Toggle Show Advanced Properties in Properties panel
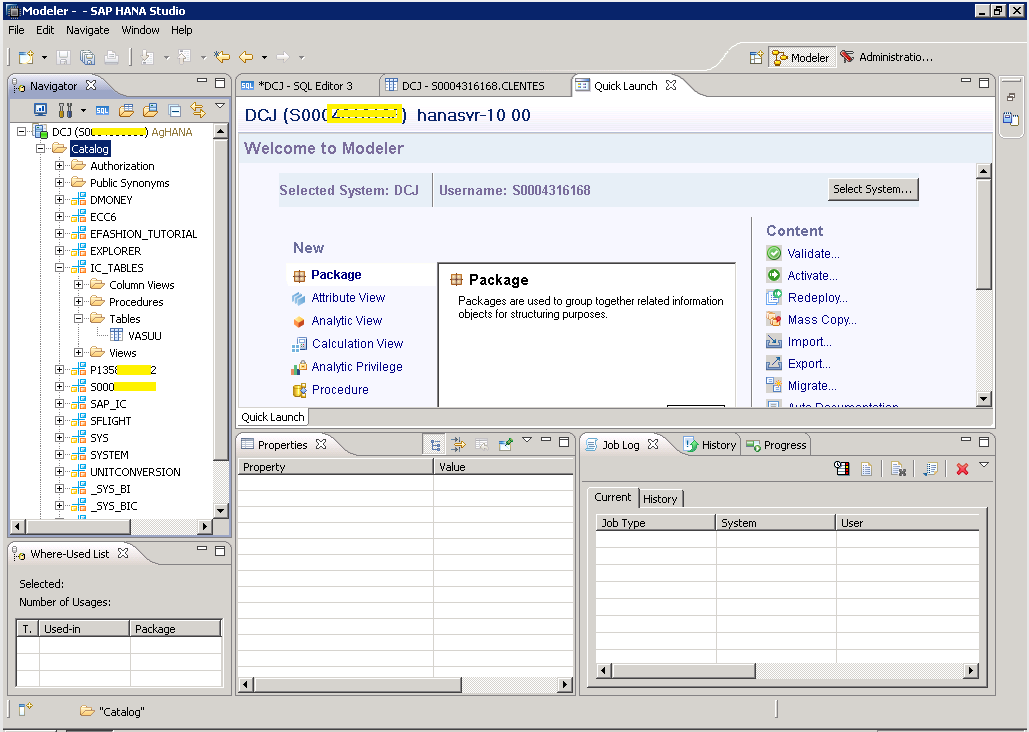This screenshot has height=732, width=1029. click(x=458, y=444)
